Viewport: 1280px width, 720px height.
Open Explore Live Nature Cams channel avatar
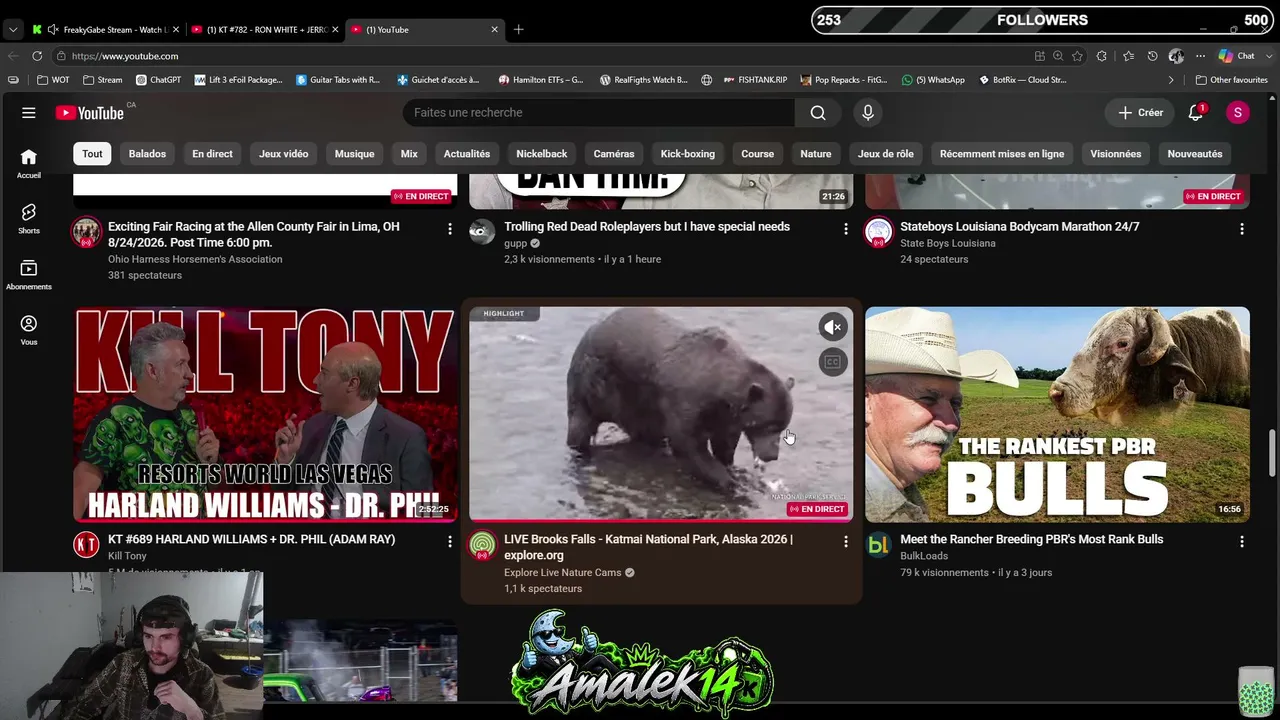pos(483,545)
